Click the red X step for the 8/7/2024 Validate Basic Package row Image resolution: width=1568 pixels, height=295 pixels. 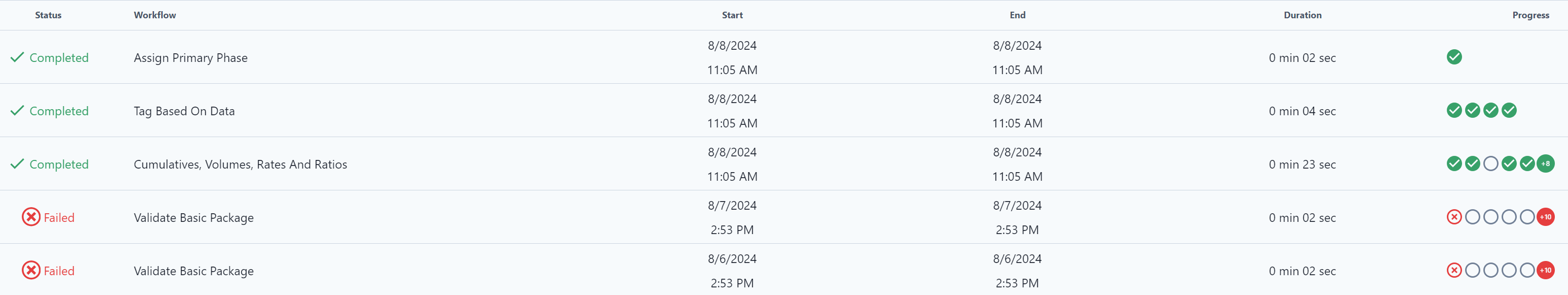(1453, 217)
